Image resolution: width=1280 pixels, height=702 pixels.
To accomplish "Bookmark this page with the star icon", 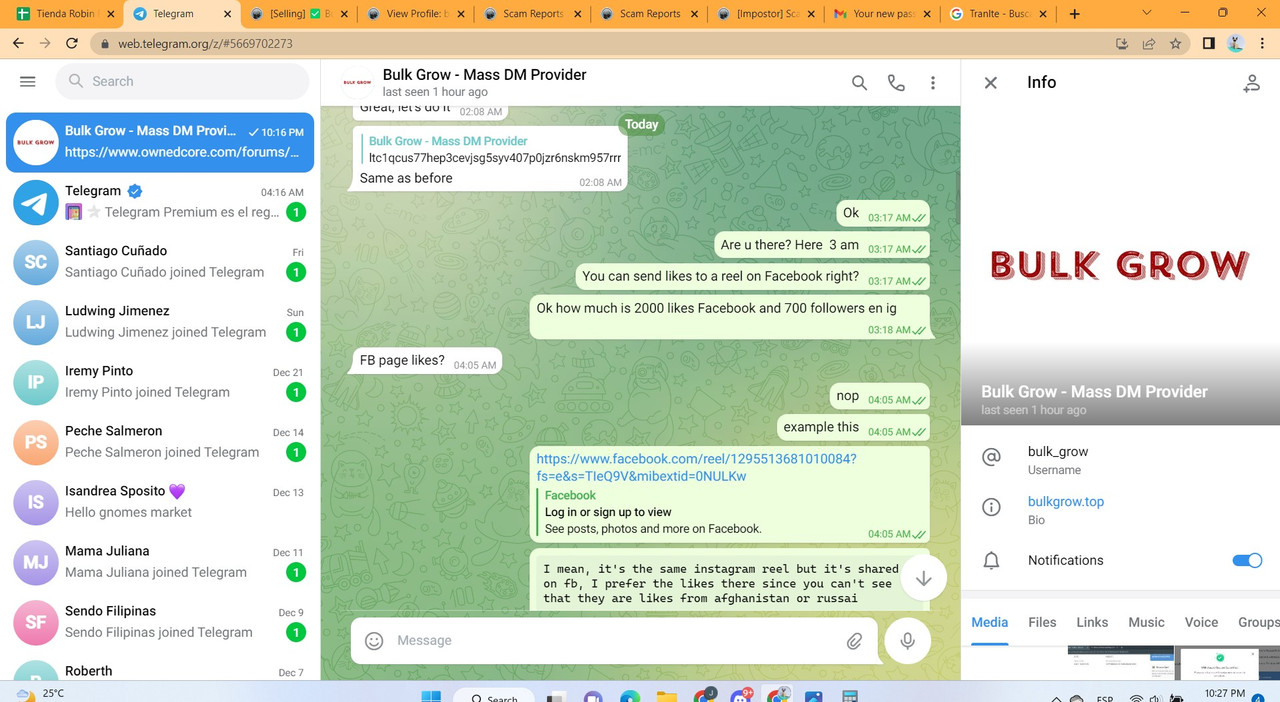I will click(x=1176, y=44).
